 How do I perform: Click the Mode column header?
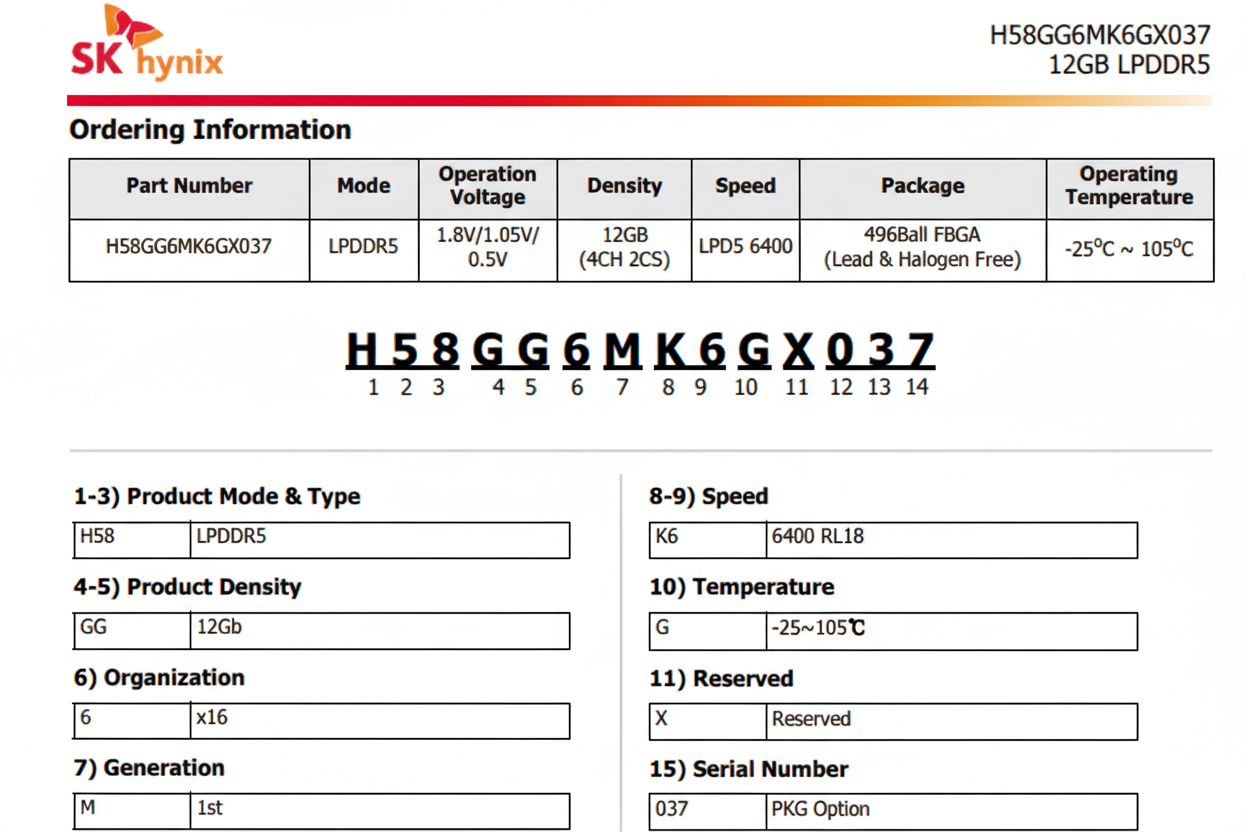pyautogui.click(x=363, y=186)
